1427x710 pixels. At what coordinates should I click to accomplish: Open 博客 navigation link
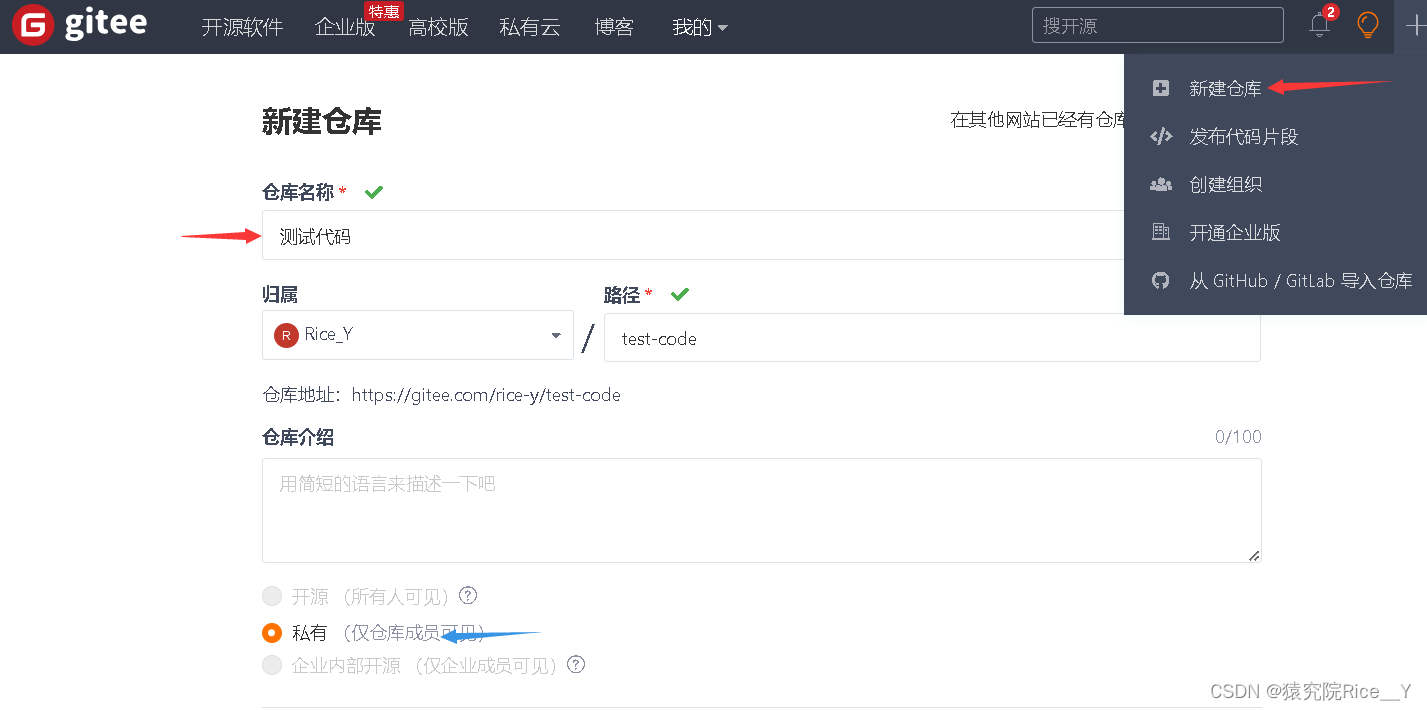614,27
